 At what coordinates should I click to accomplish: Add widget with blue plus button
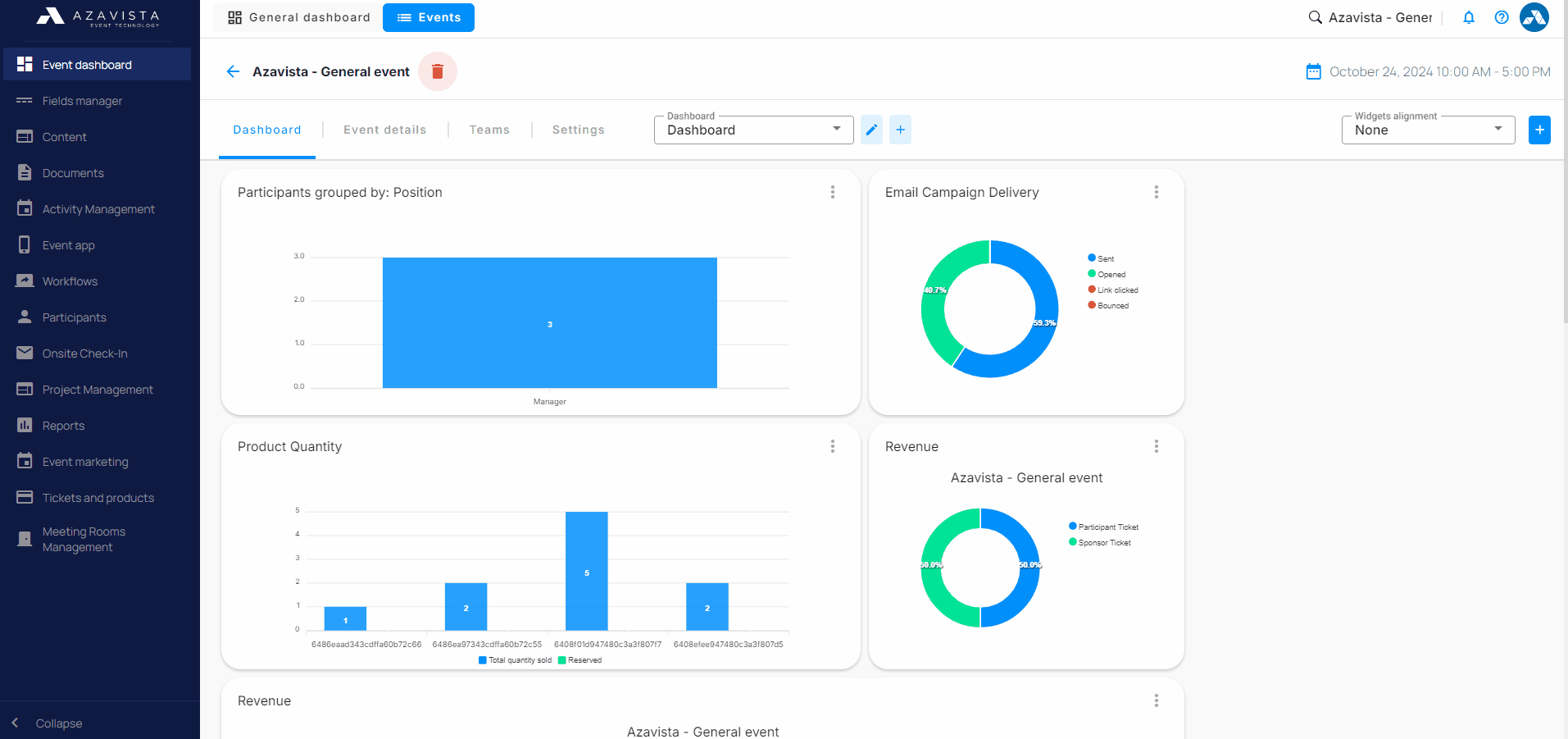click(x=1539, y=130)
